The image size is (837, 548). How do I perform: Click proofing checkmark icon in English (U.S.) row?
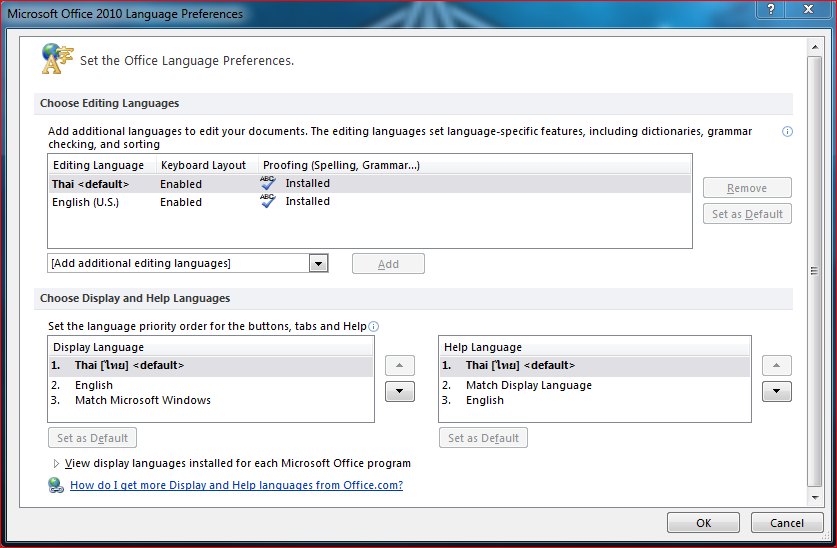(x=268, y=201)
